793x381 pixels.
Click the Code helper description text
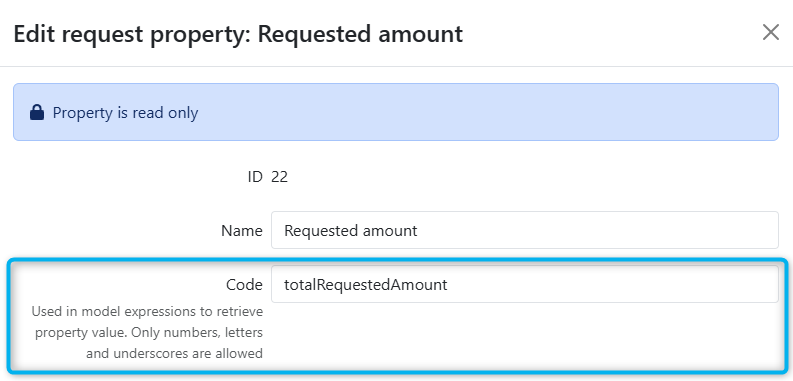tap(147, 332)
